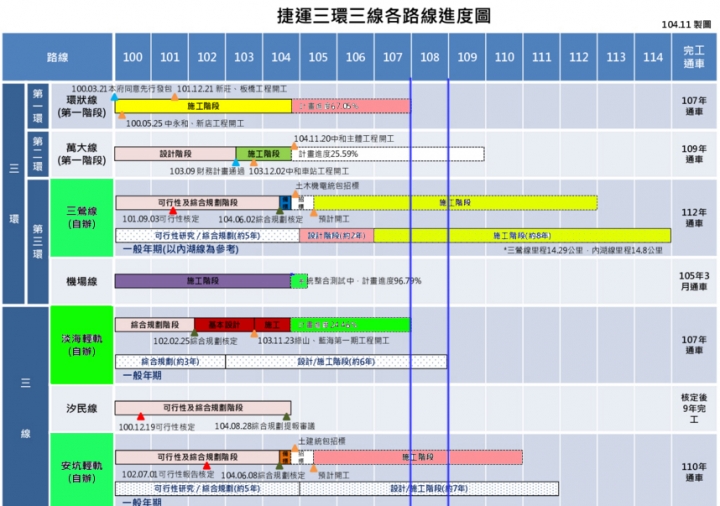
Task: Click orange triangle for 103.12.02 中和車站工程開工
Action: coord(253,163)
